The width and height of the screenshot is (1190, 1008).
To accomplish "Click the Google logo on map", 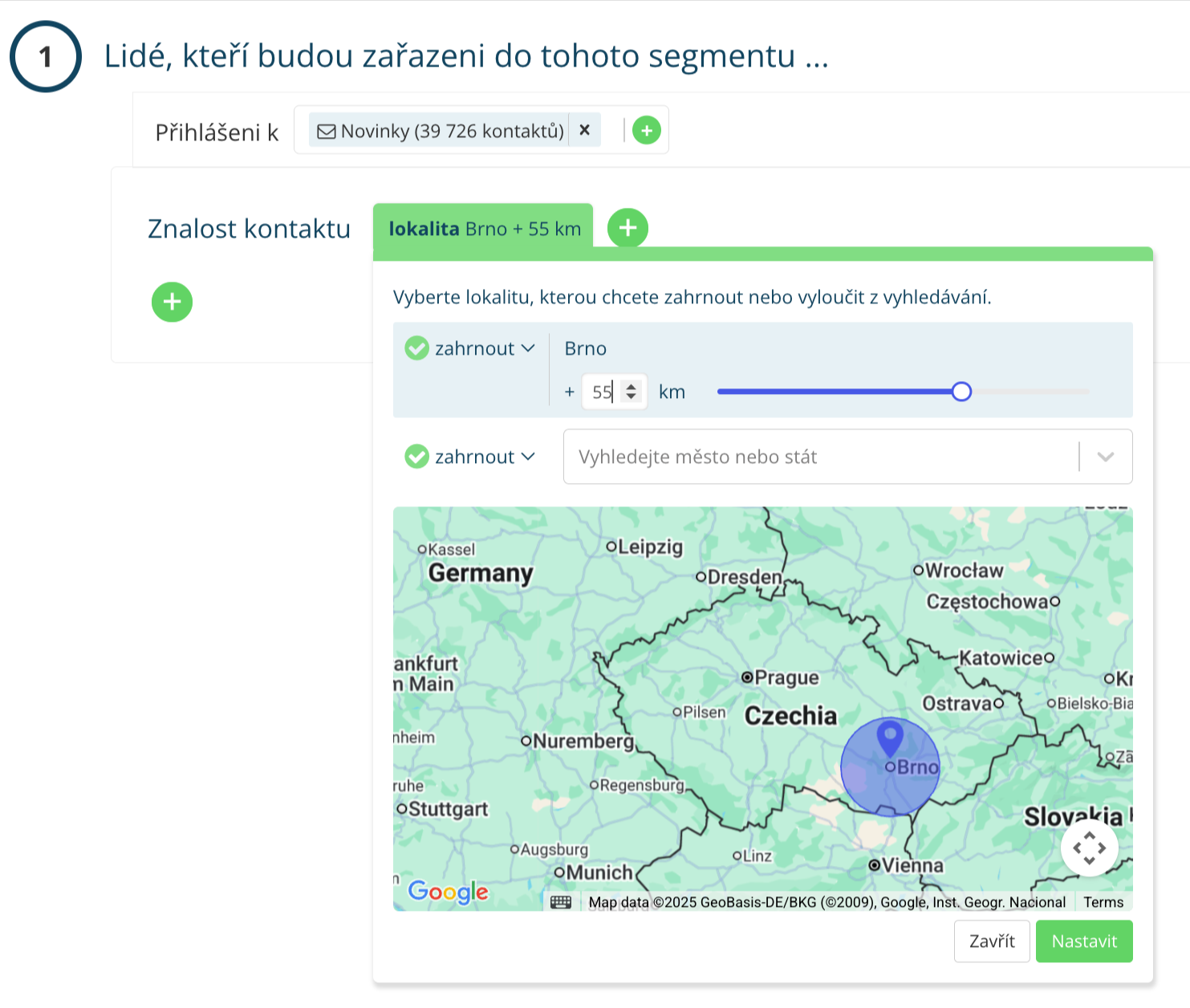I will click(x=448, y=892).
